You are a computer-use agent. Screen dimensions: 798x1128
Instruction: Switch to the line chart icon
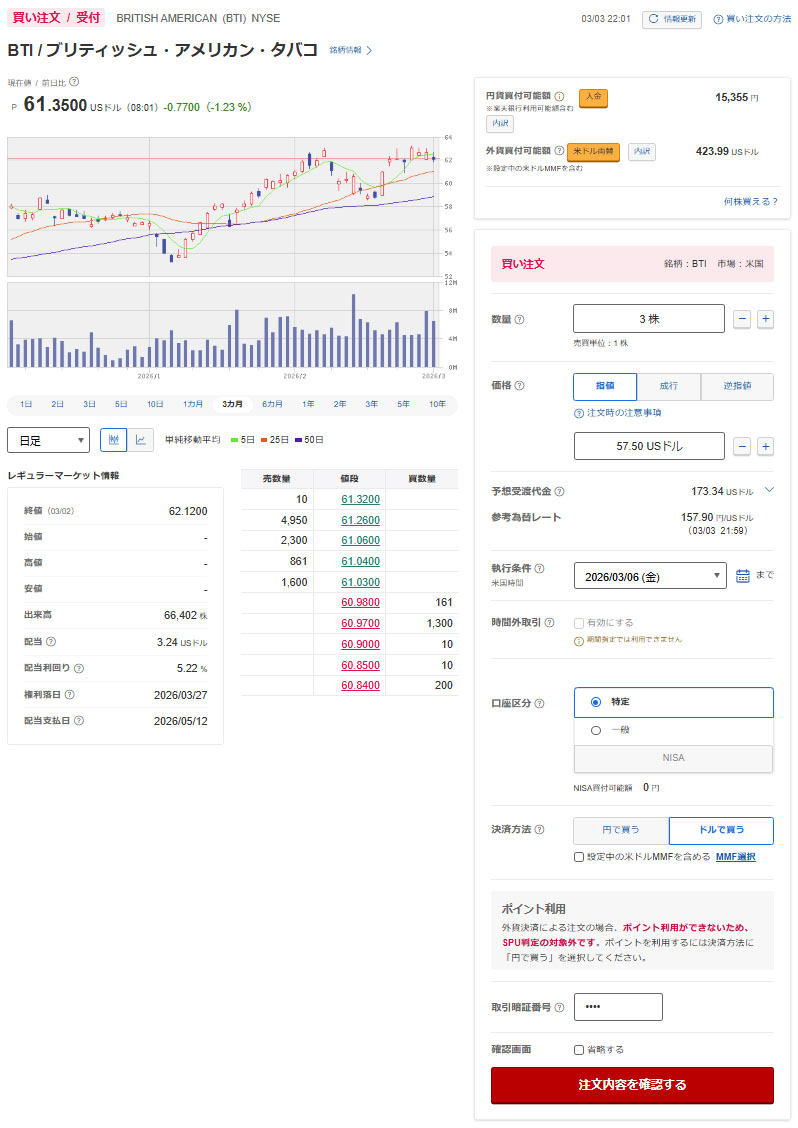(141, 440)
